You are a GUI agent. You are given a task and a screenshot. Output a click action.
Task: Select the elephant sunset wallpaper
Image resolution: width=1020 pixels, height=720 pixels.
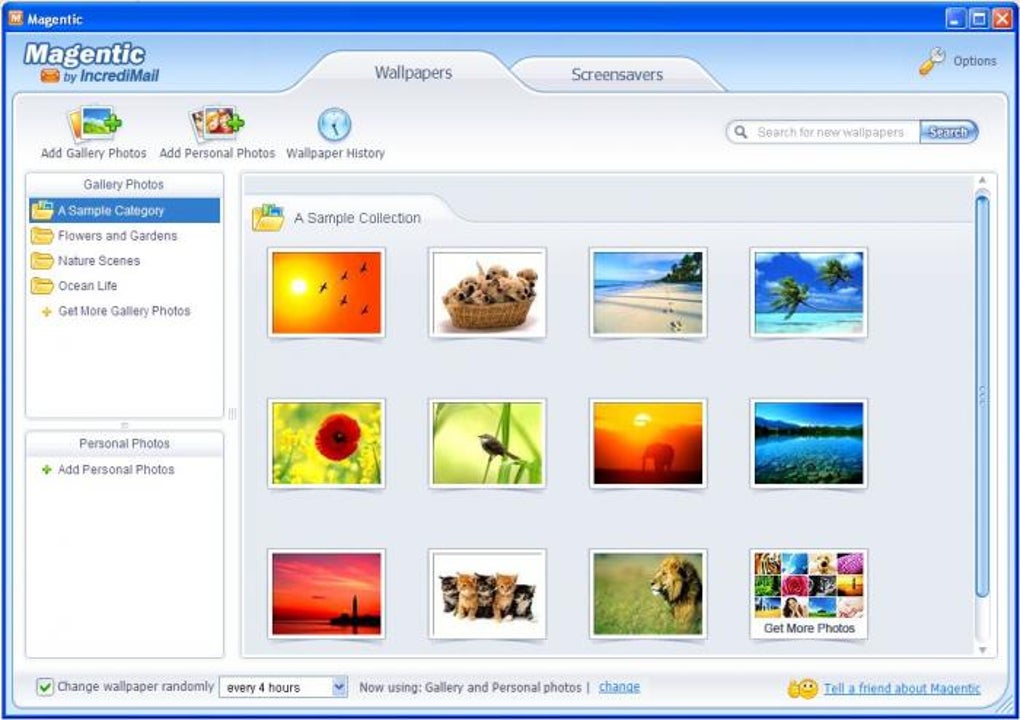[x=648, y=444]
